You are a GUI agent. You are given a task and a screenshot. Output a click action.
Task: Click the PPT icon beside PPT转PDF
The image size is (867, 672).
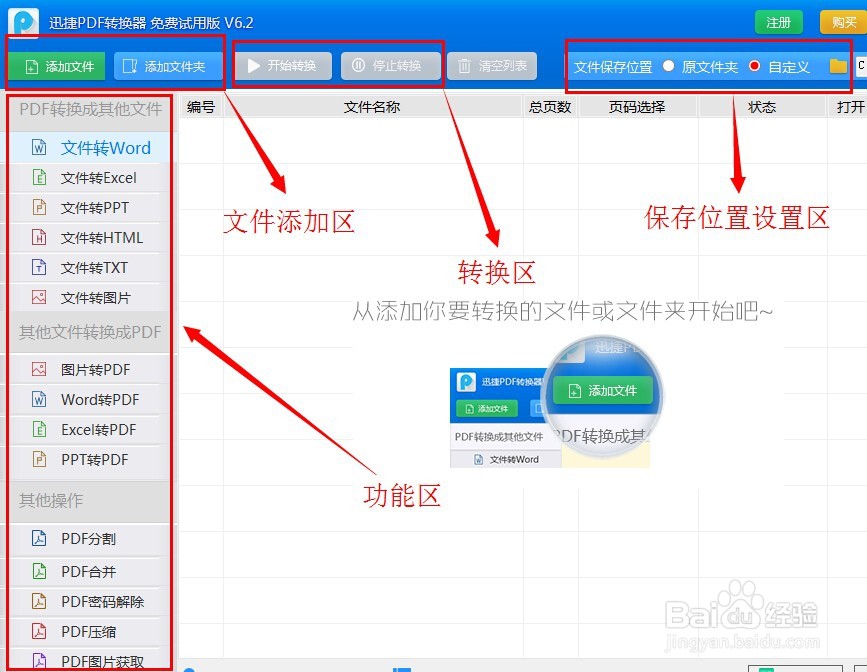coord(39,459)
